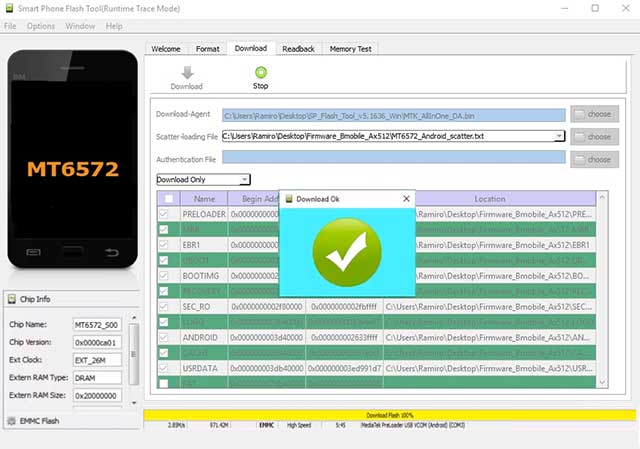Viewport: 640px width, 449px height.
Task: Click the EMMC Flash label
Action: (x=39, y=421)
